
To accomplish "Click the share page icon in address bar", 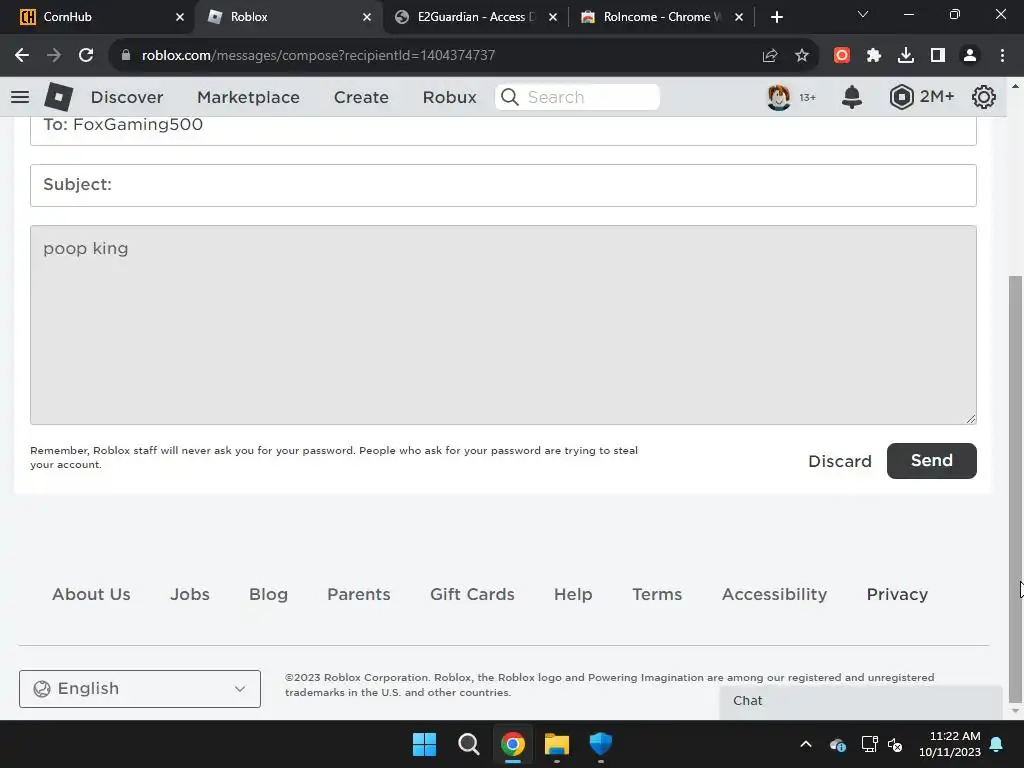I will (770, 56).
